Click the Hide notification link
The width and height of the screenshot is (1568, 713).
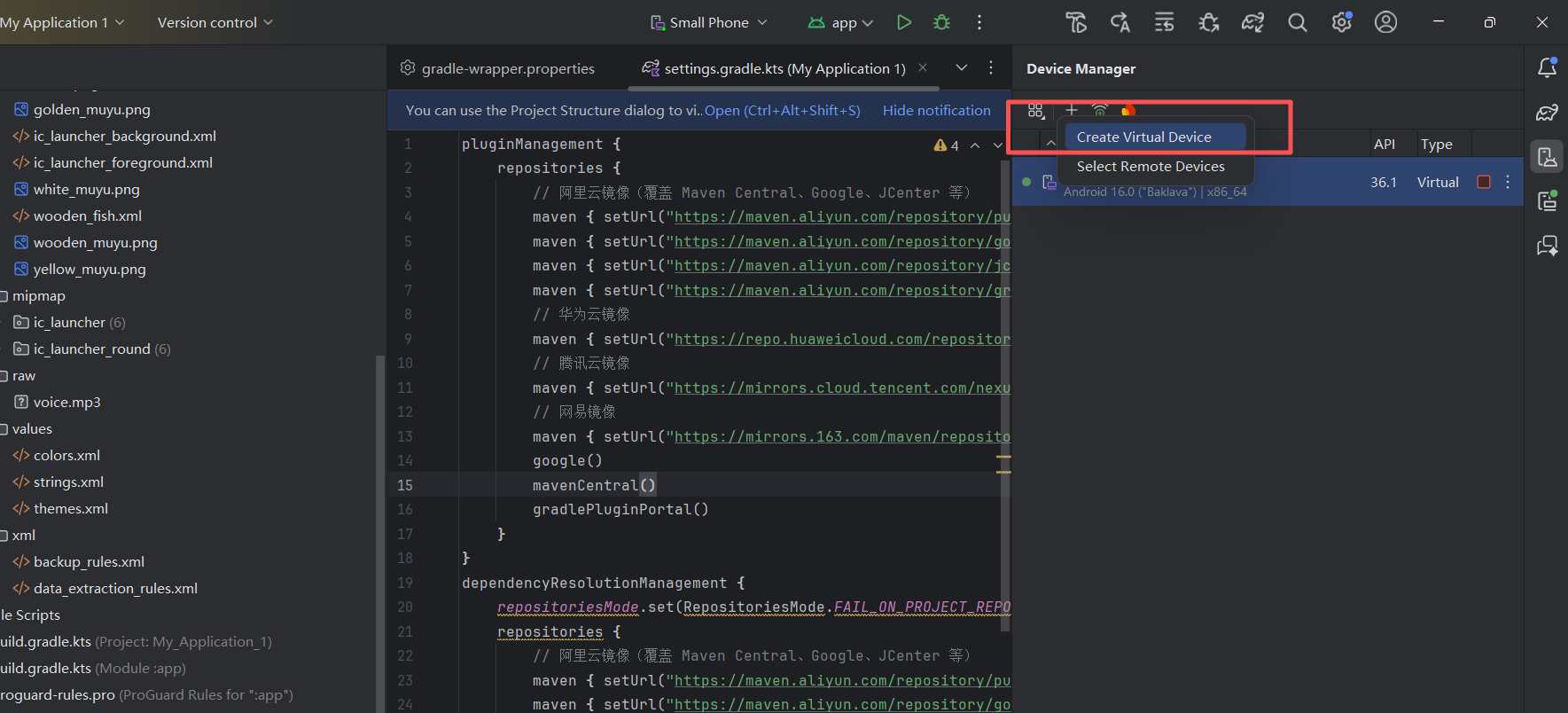point(936,110)
